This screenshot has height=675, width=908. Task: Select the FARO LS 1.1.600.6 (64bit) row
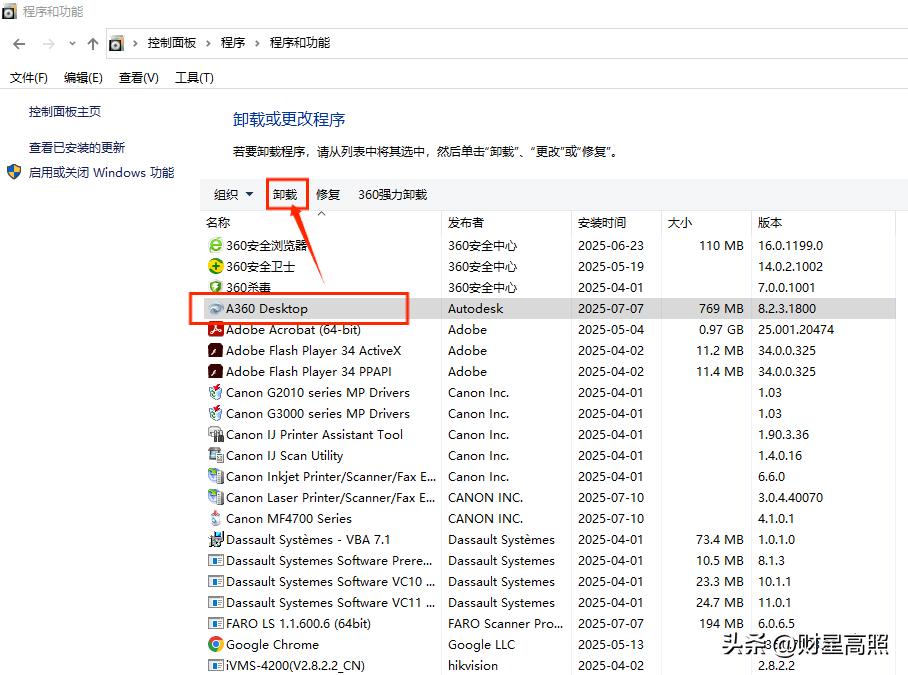pos(298,624)
